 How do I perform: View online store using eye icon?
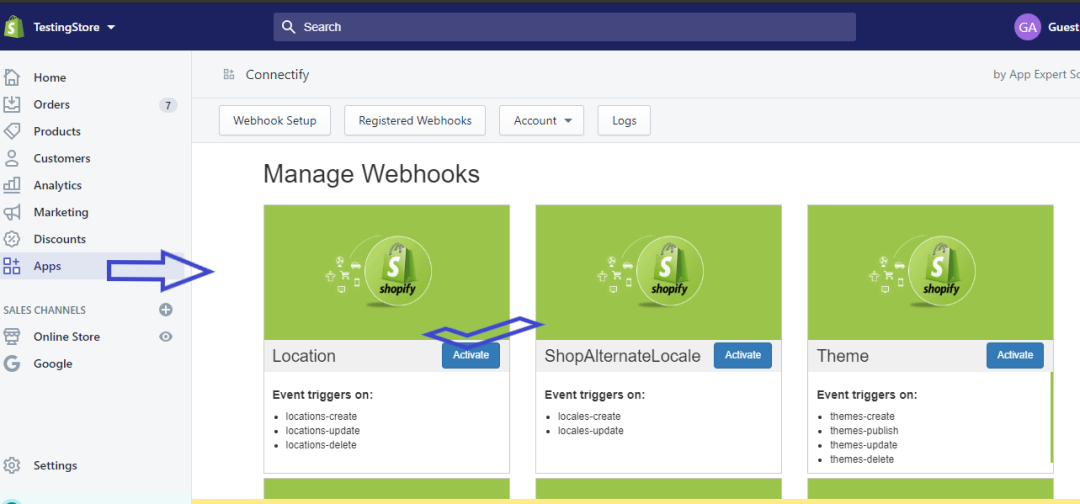[x=166, y=337]
